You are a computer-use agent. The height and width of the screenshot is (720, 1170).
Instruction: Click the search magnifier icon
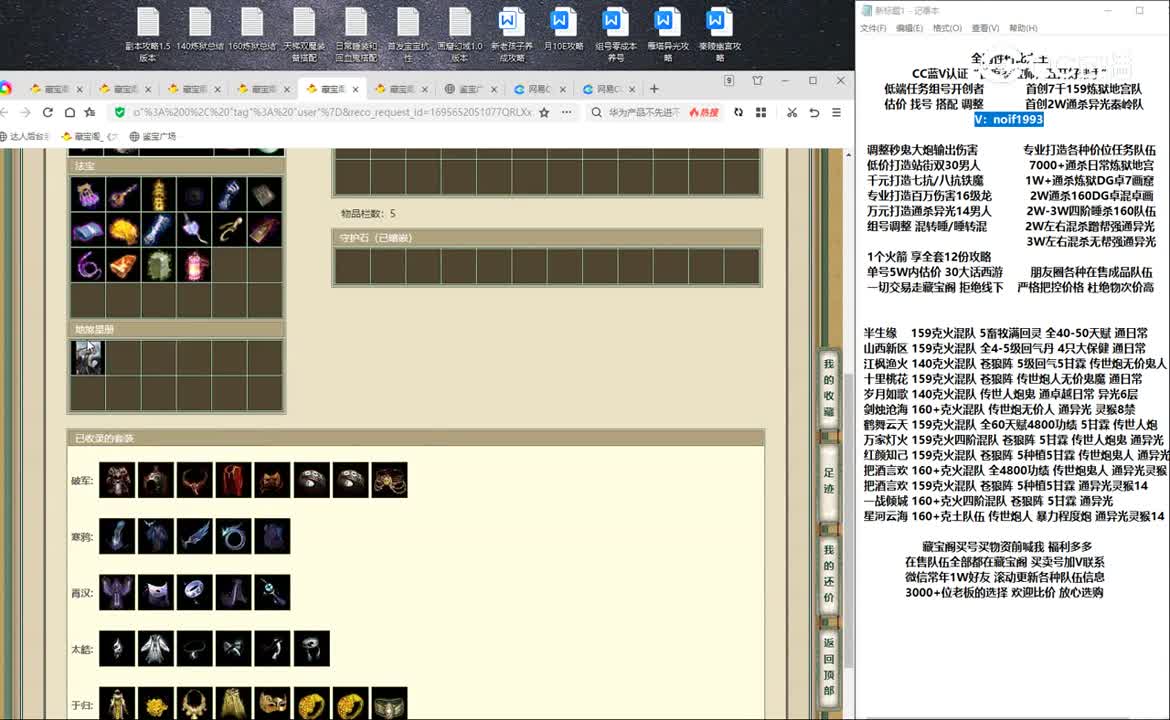(596, 113)
